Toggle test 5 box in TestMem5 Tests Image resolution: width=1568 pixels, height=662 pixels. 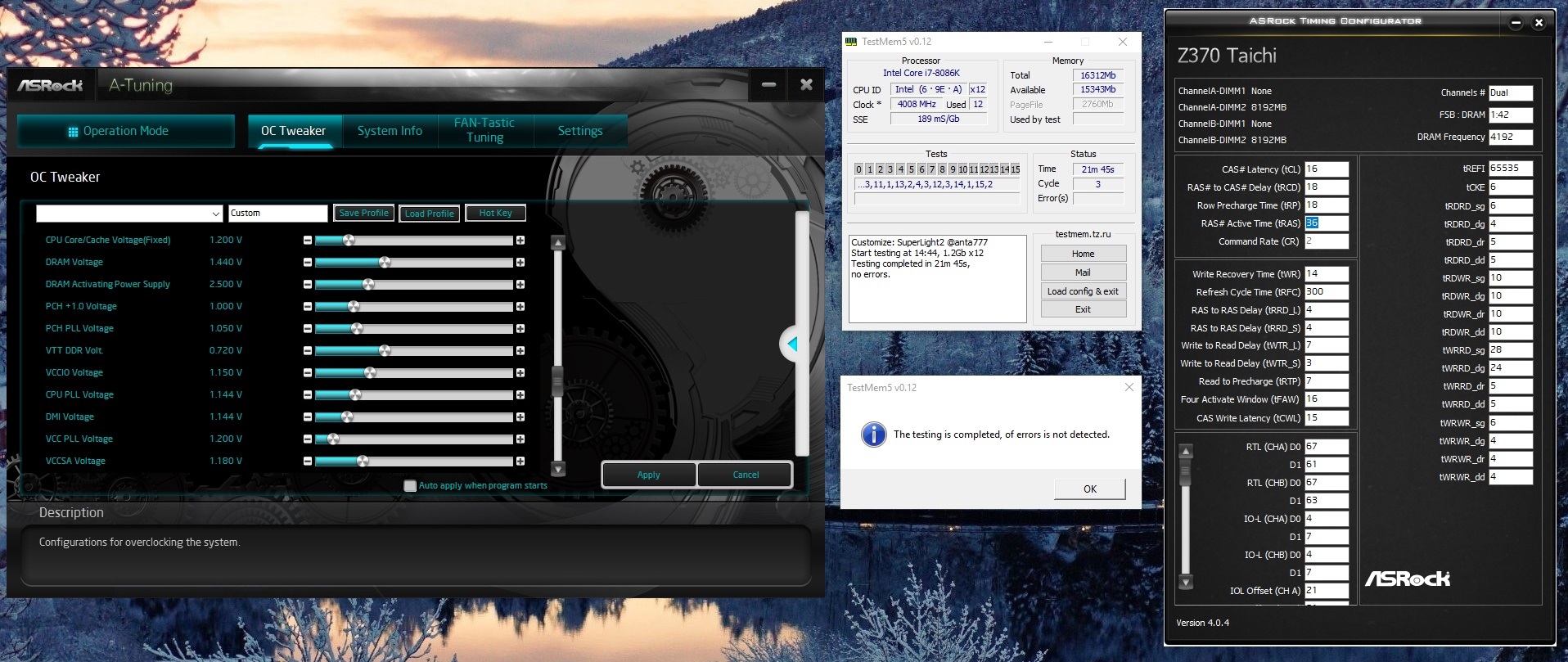(911, 169)
